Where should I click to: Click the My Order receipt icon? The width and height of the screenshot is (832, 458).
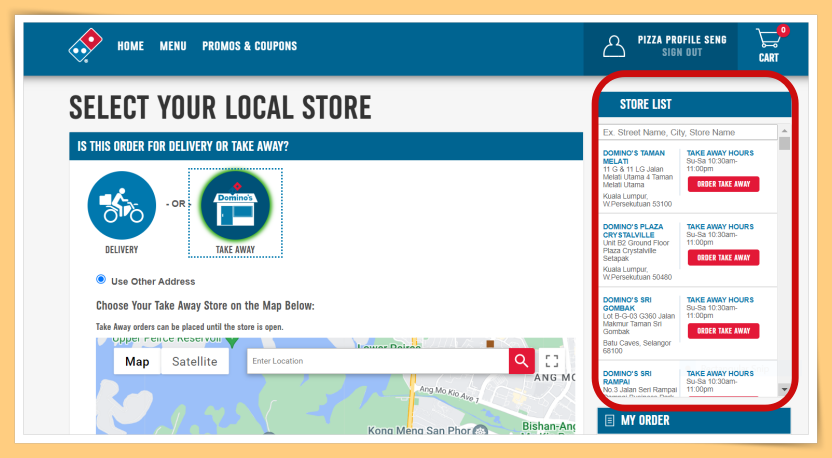coord(609,421)
